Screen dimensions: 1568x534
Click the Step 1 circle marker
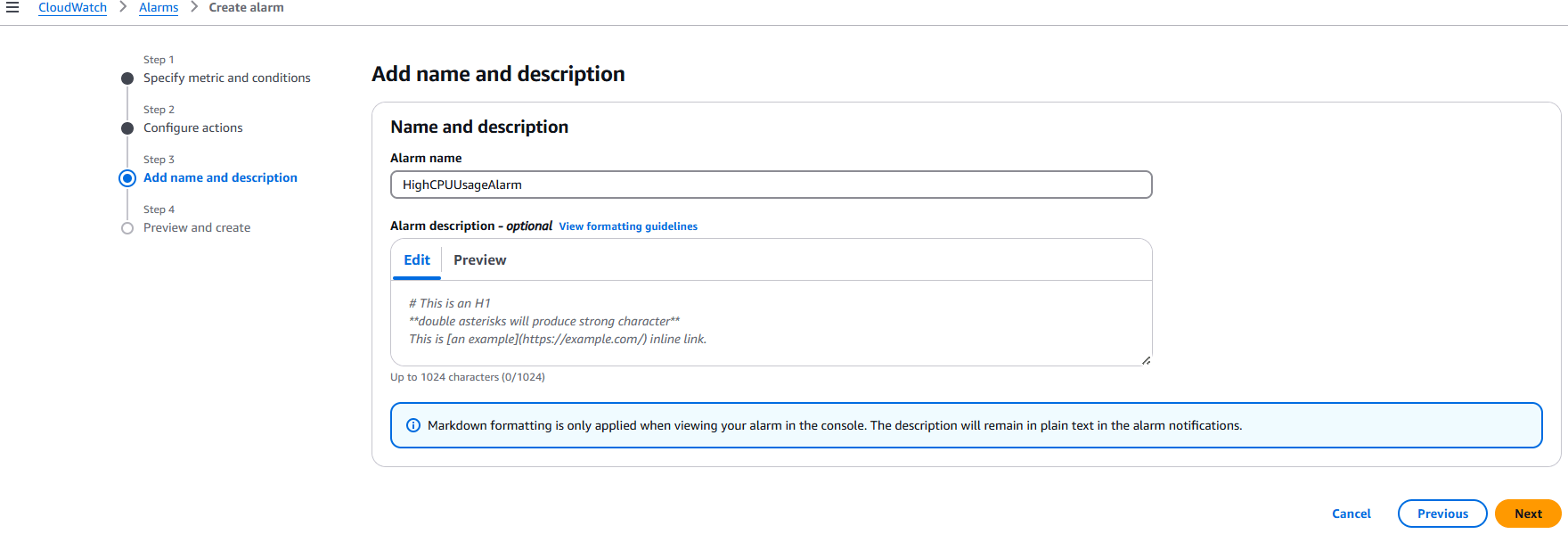(127, 78)
